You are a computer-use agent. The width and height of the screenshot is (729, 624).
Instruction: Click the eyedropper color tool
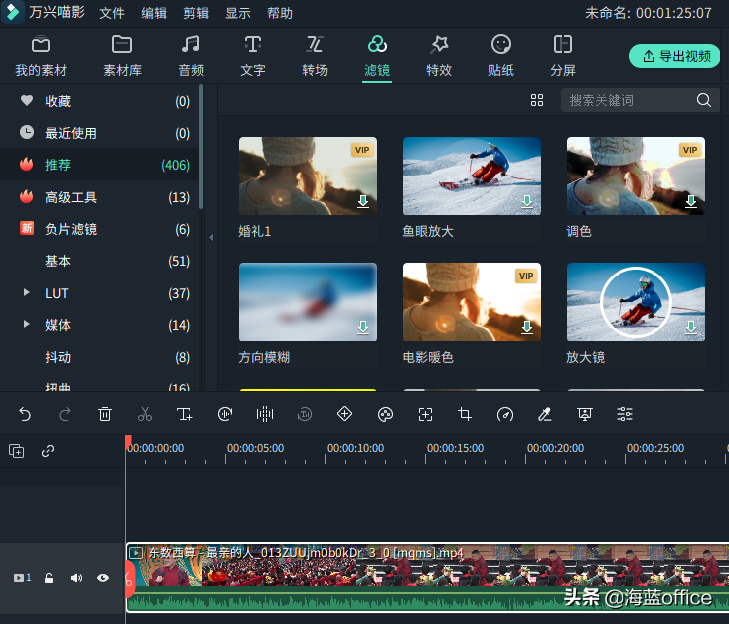(544, 414)
